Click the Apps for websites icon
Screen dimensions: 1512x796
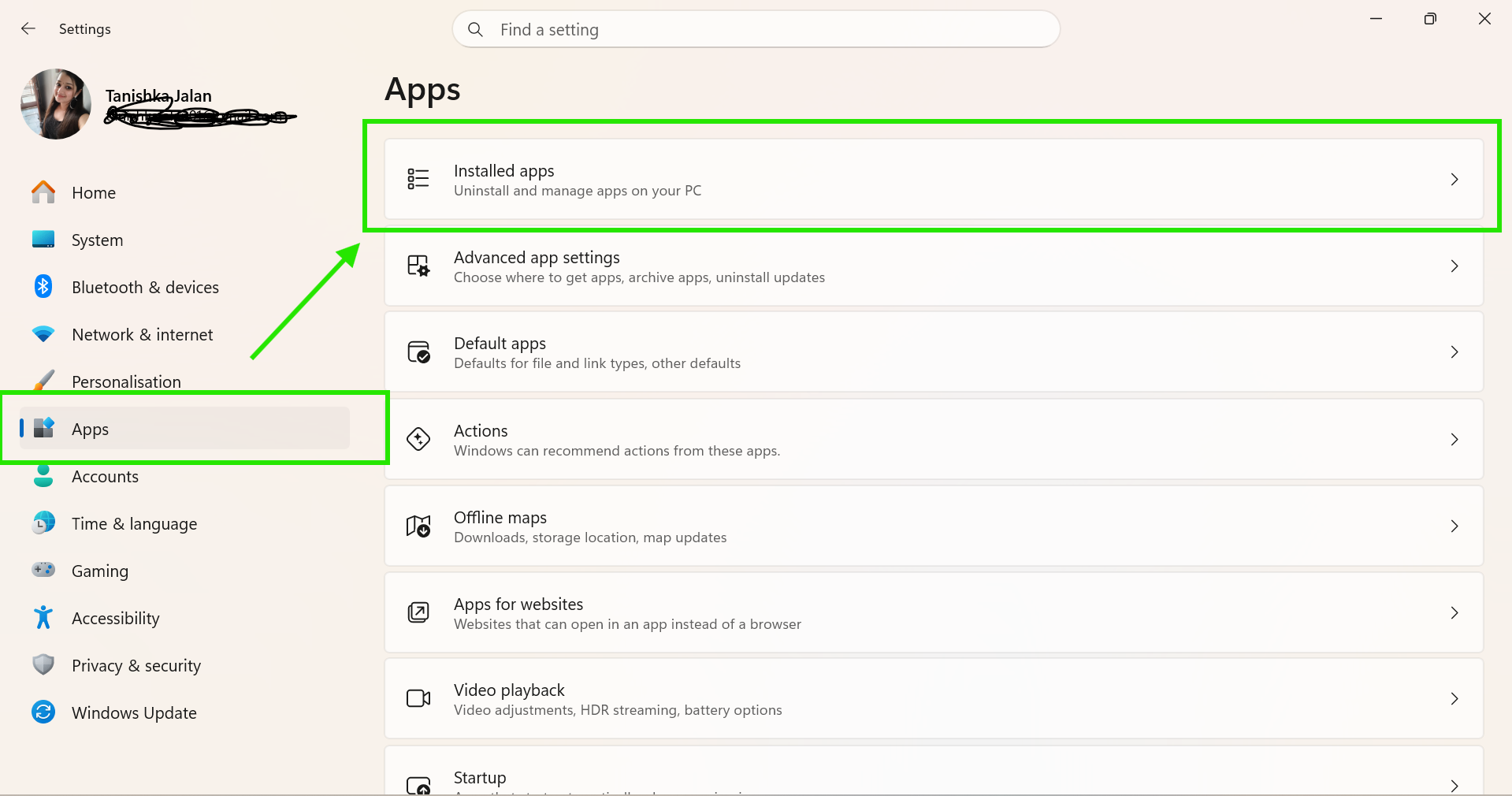(x=418, y=612)
